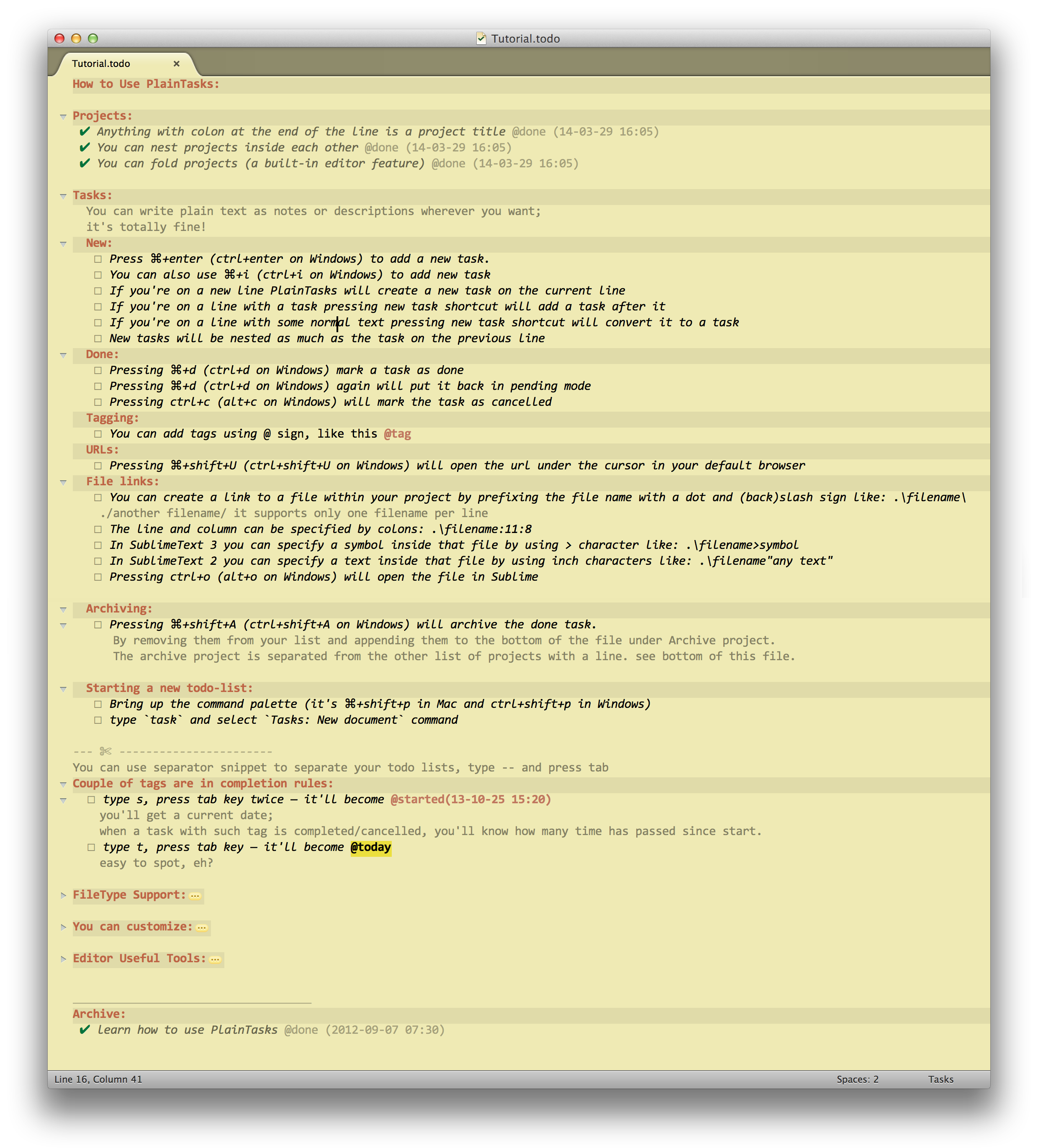Click the 'Archive:' project heading
1038x1148 pixels.
(99, 1014)
